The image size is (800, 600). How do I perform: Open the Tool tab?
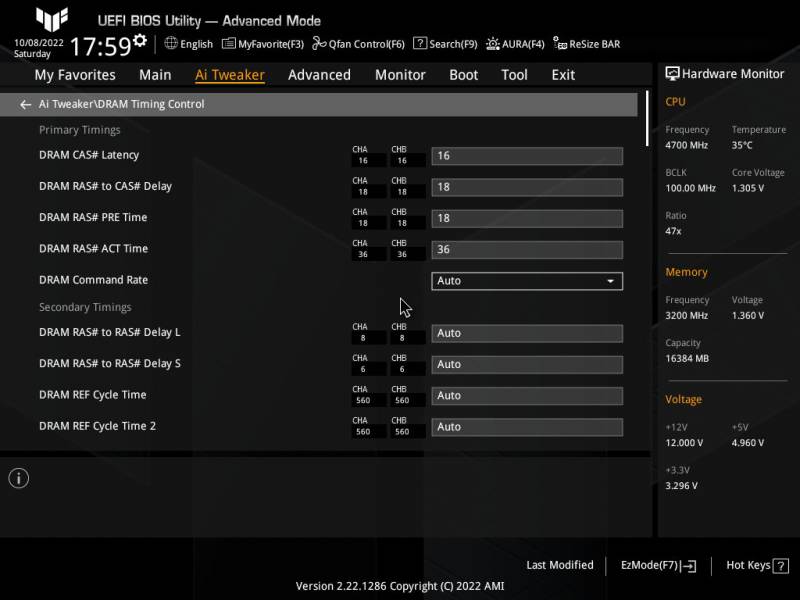(x=514, y=75)
